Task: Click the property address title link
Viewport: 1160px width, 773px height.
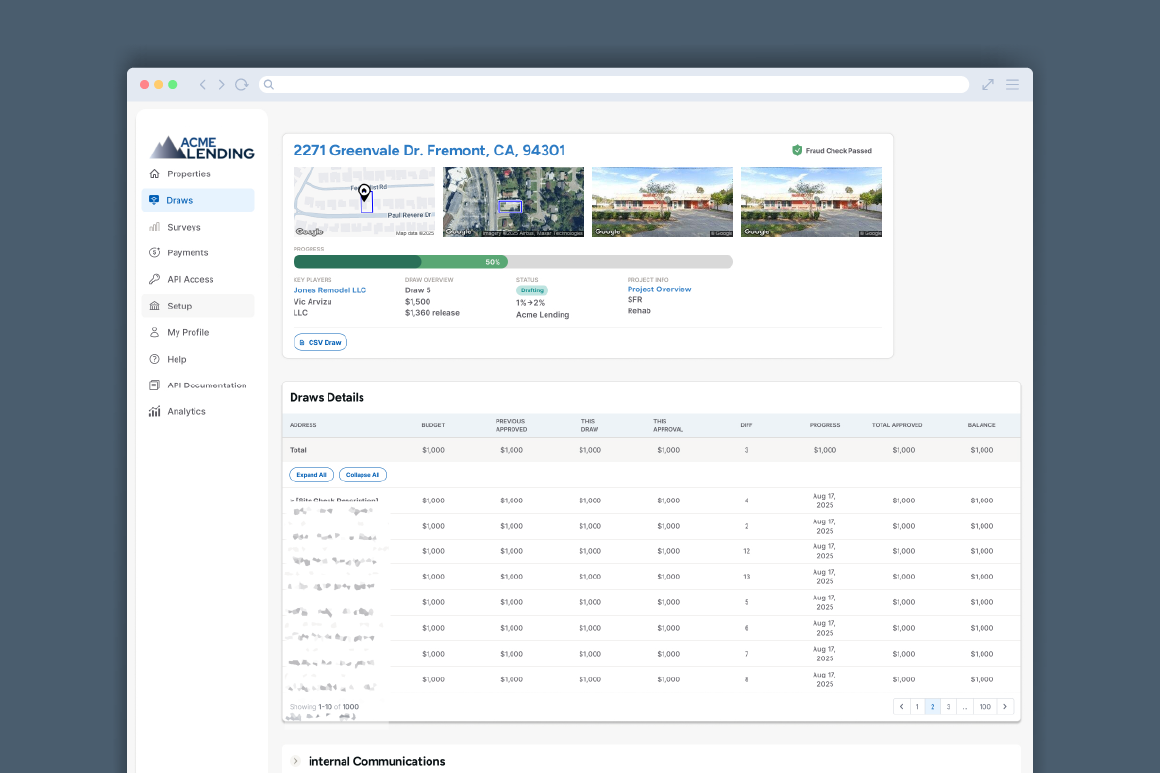Action: [x=429, y=150]
